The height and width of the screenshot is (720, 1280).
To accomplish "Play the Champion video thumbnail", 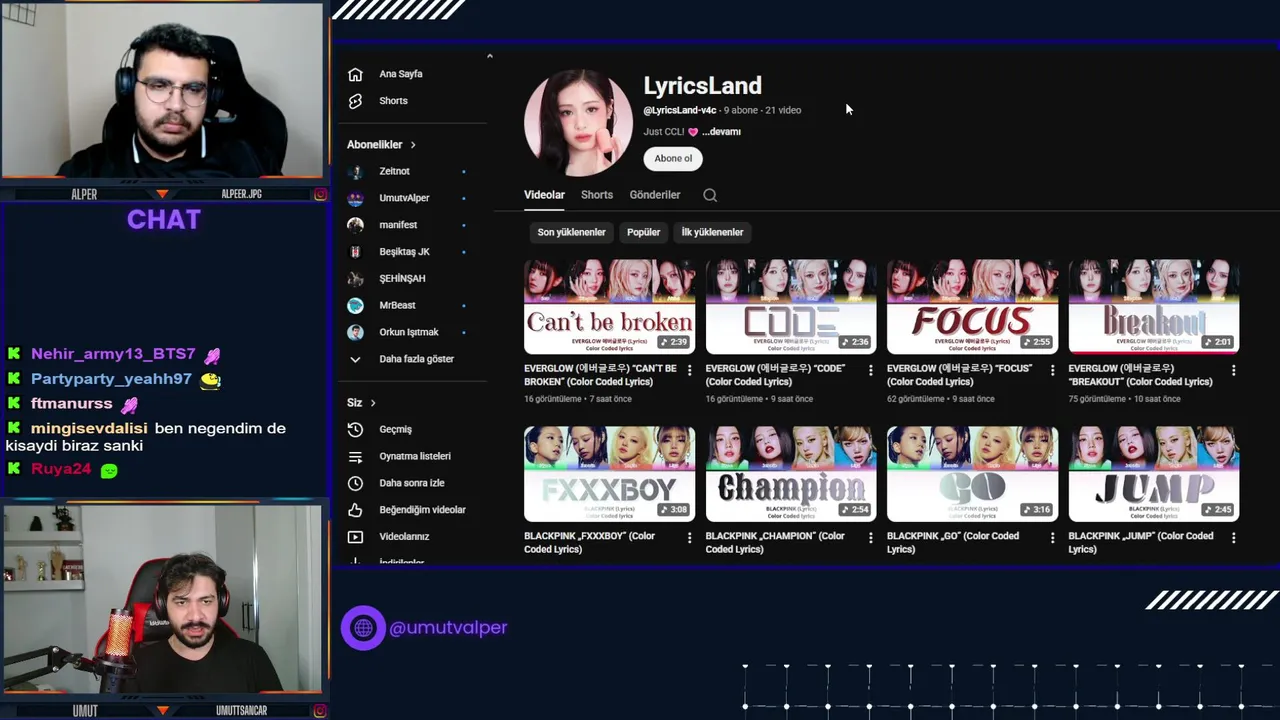I will (791, 474).
